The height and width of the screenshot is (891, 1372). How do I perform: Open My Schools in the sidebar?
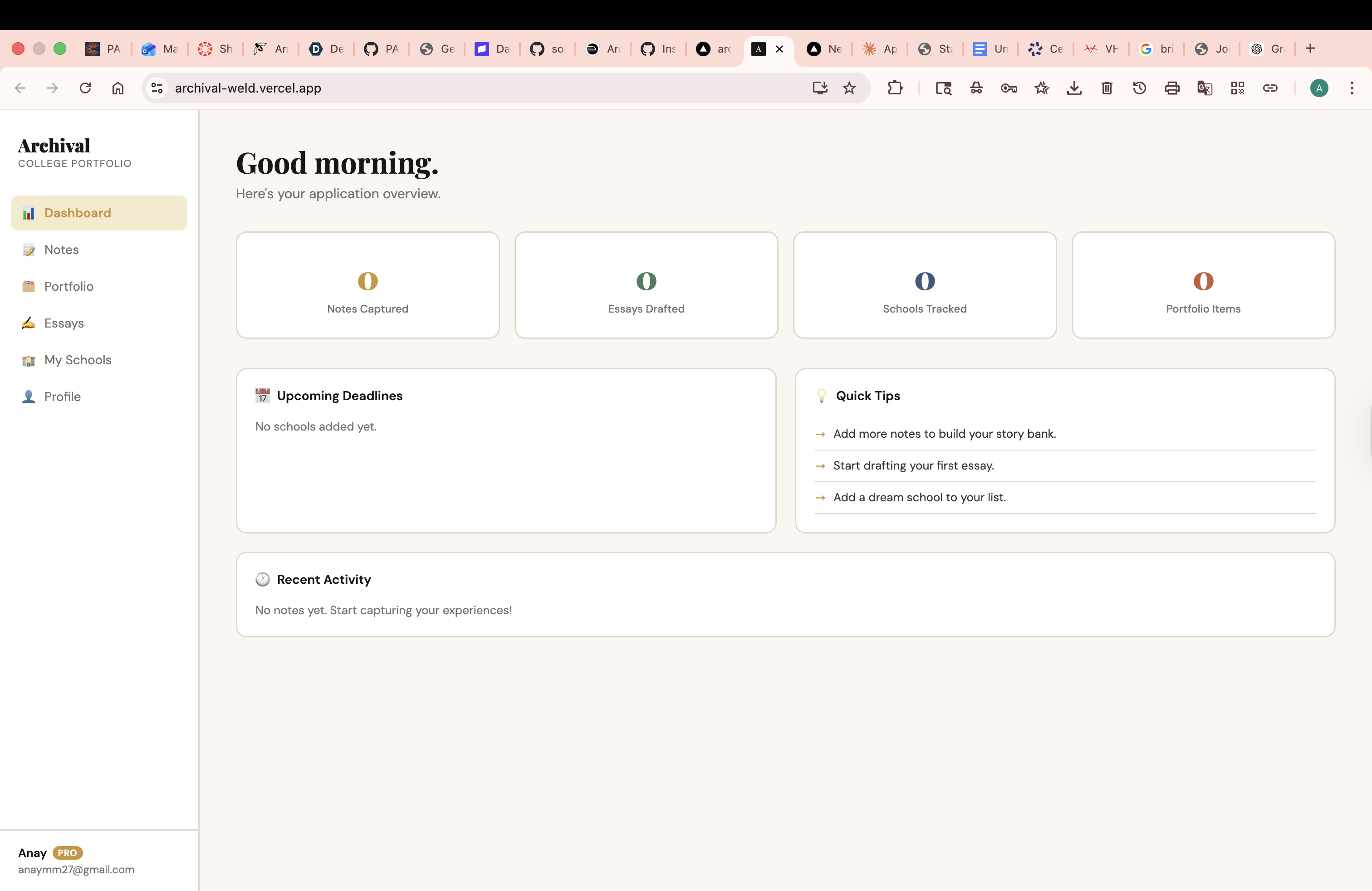tap(77, 360)
